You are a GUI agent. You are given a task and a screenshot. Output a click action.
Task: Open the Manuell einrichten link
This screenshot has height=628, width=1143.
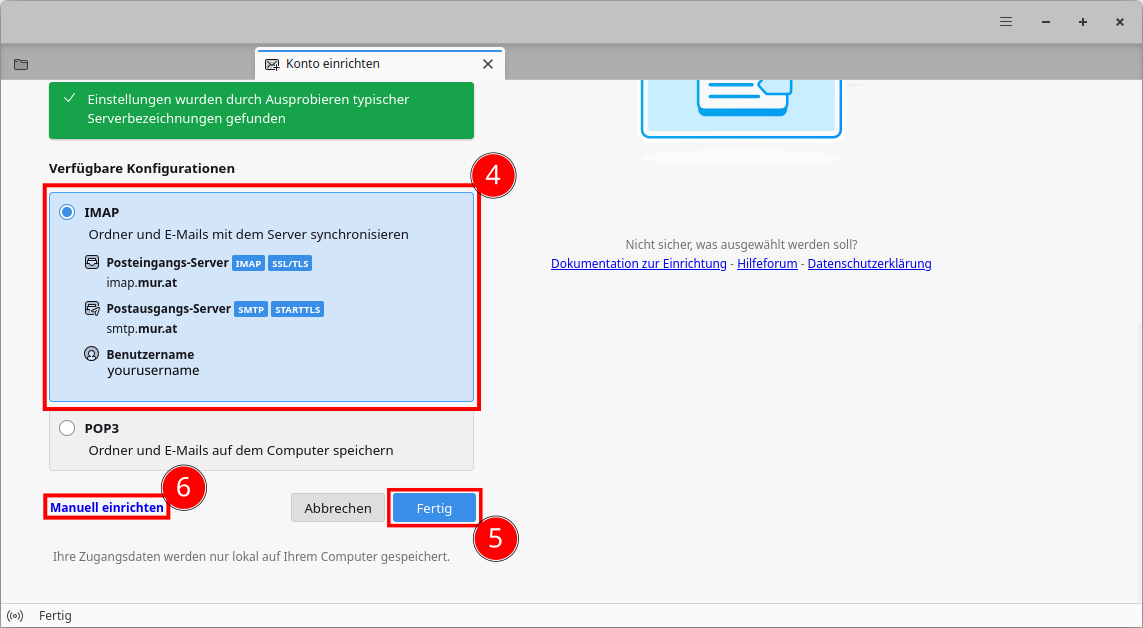point(107,508)
